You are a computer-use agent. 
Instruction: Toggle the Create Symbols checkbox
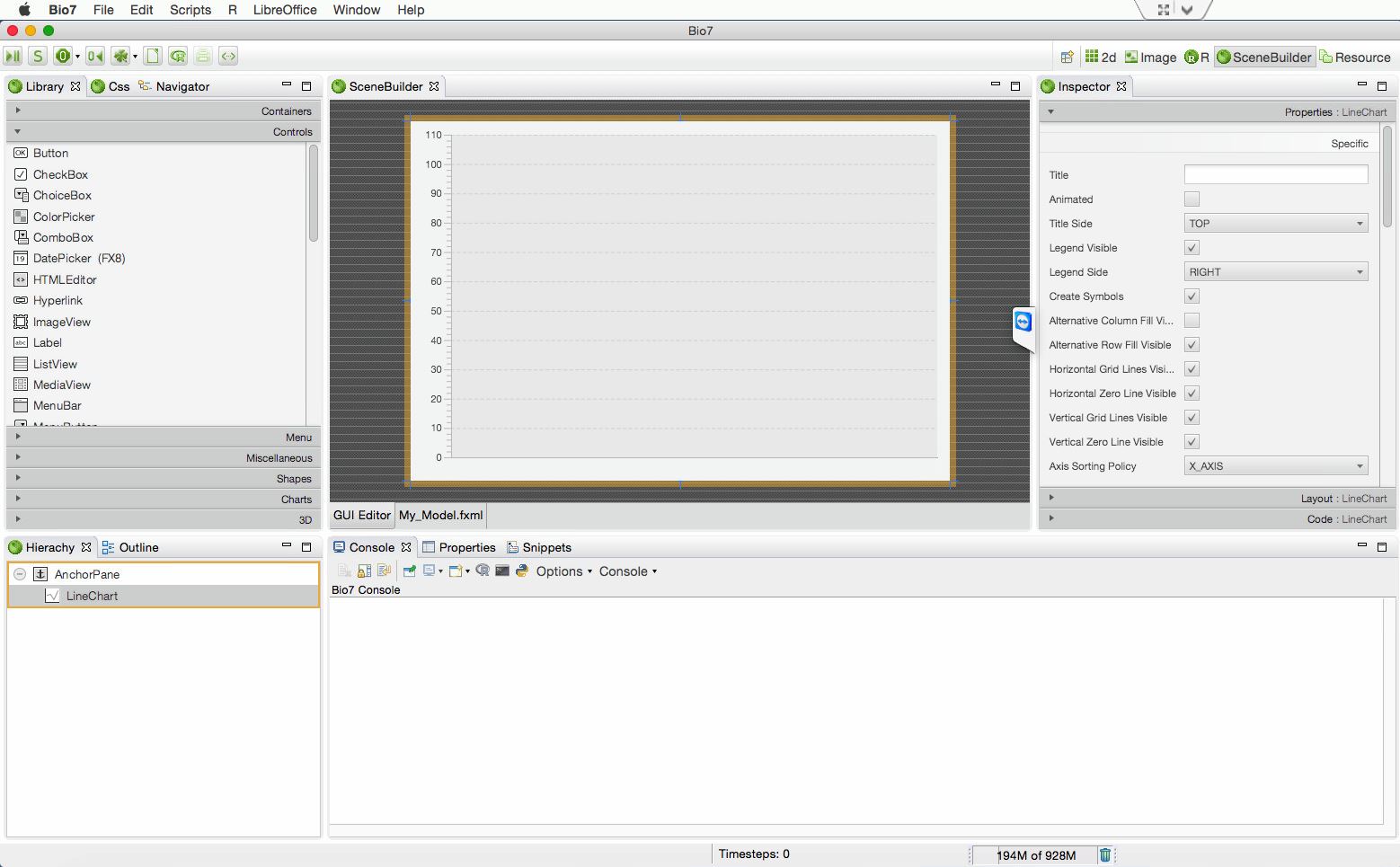1192,296
